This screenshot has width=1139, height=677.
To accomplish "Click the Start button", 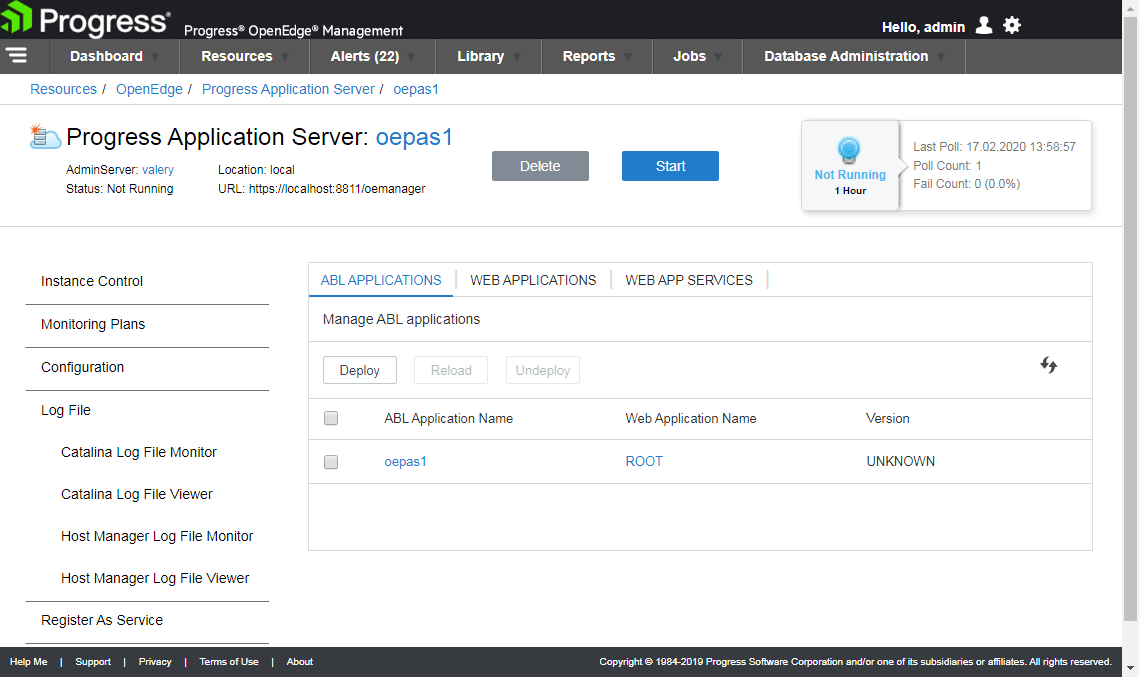I will click(670, 166).
